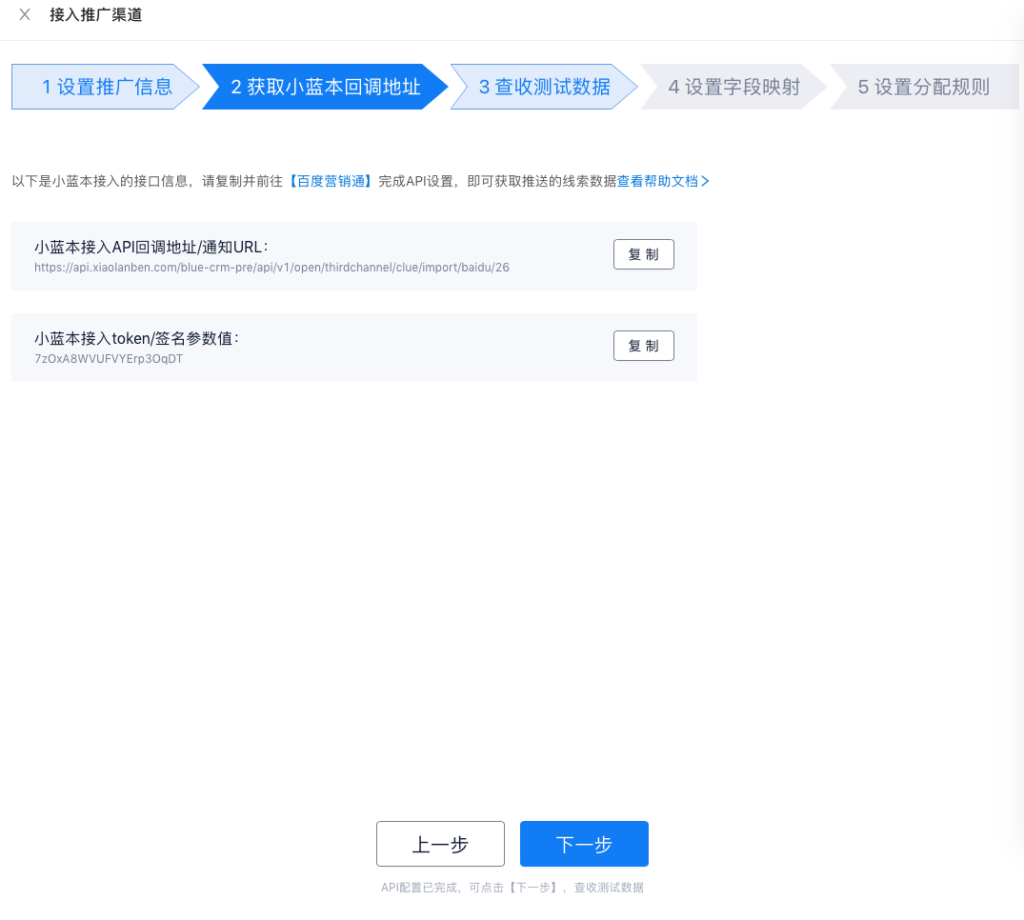The height and width of the screenshot is (920, 1024).
Task: Open the 【百度营销通】 link
Action: (x=331, y=181)
